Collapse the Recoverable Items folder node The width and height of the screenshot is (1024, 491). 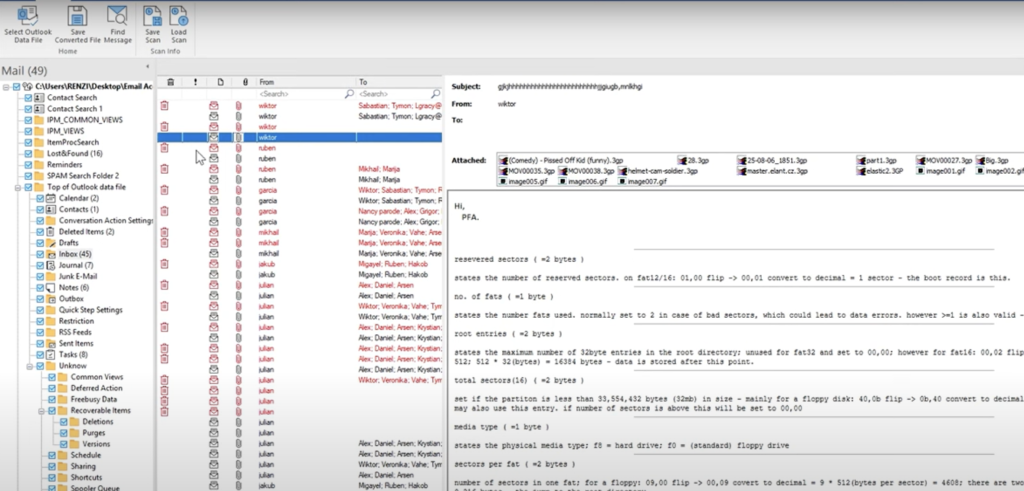pos(41,410)
